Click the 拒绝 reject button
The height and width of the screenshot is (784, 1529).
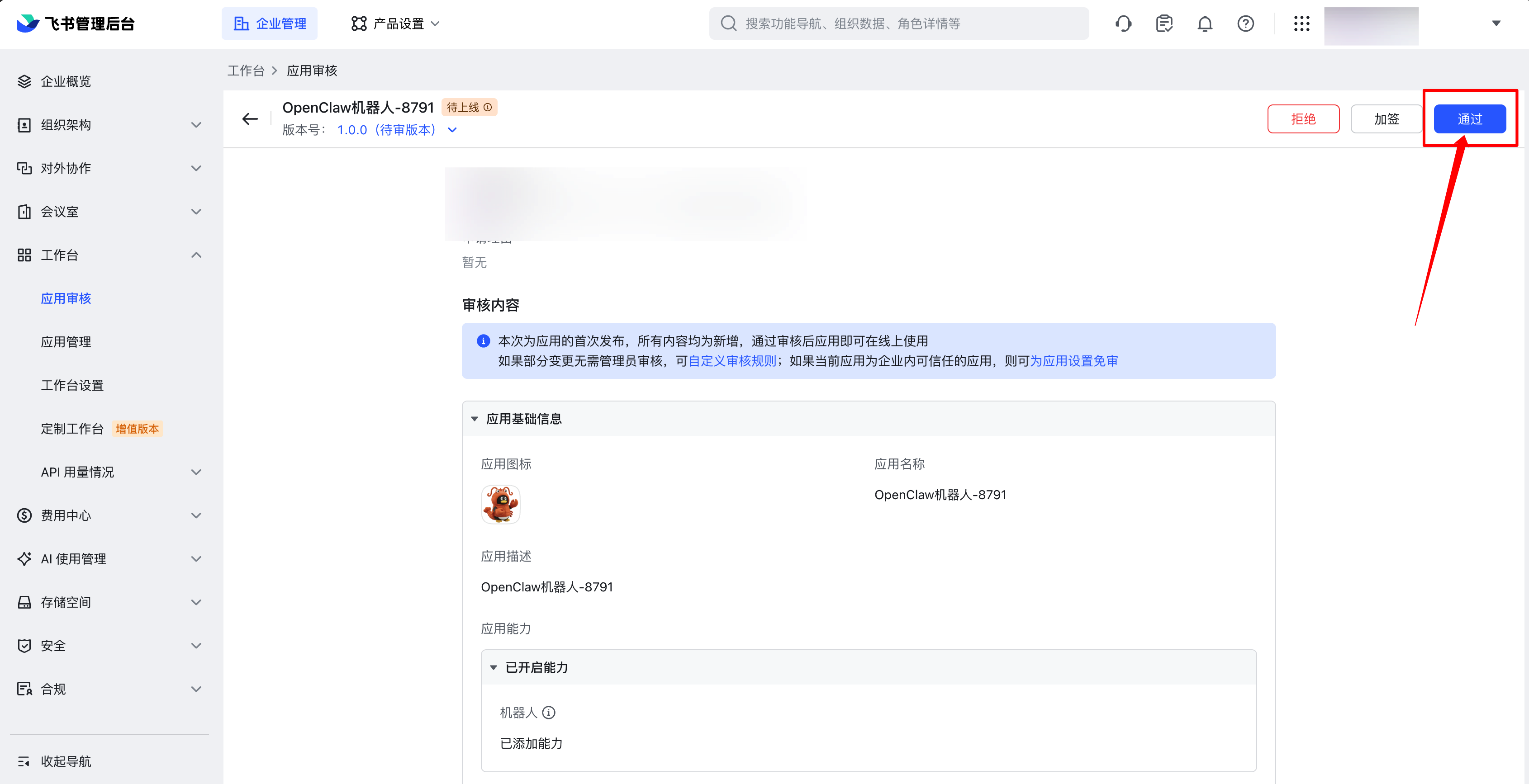(x=1303, y=118)
